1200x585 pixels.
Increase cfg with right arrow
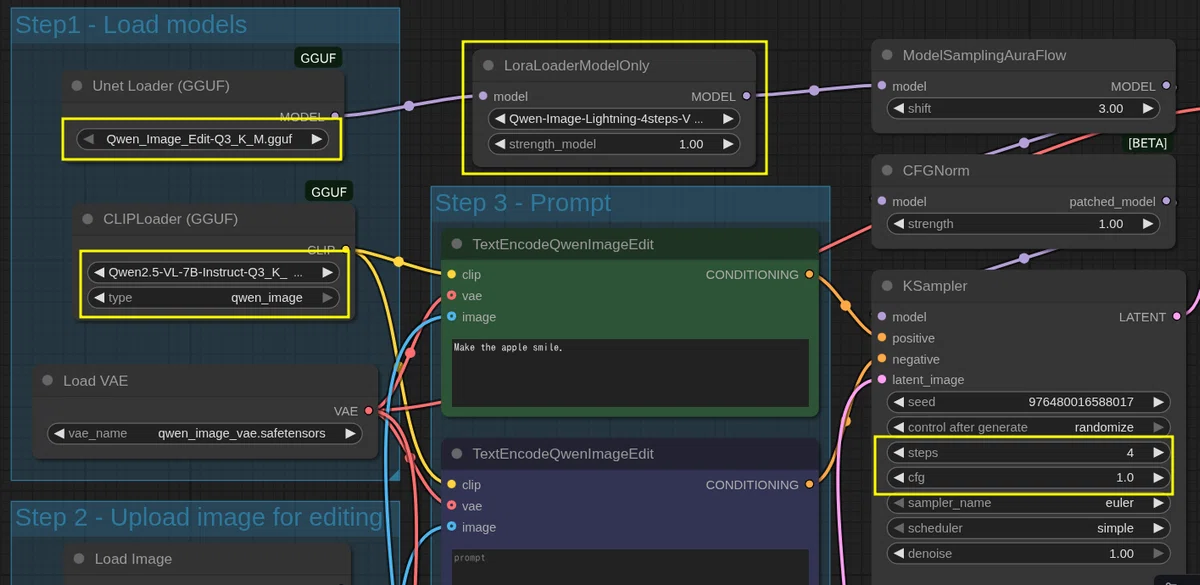click(x=1158, y=478)
